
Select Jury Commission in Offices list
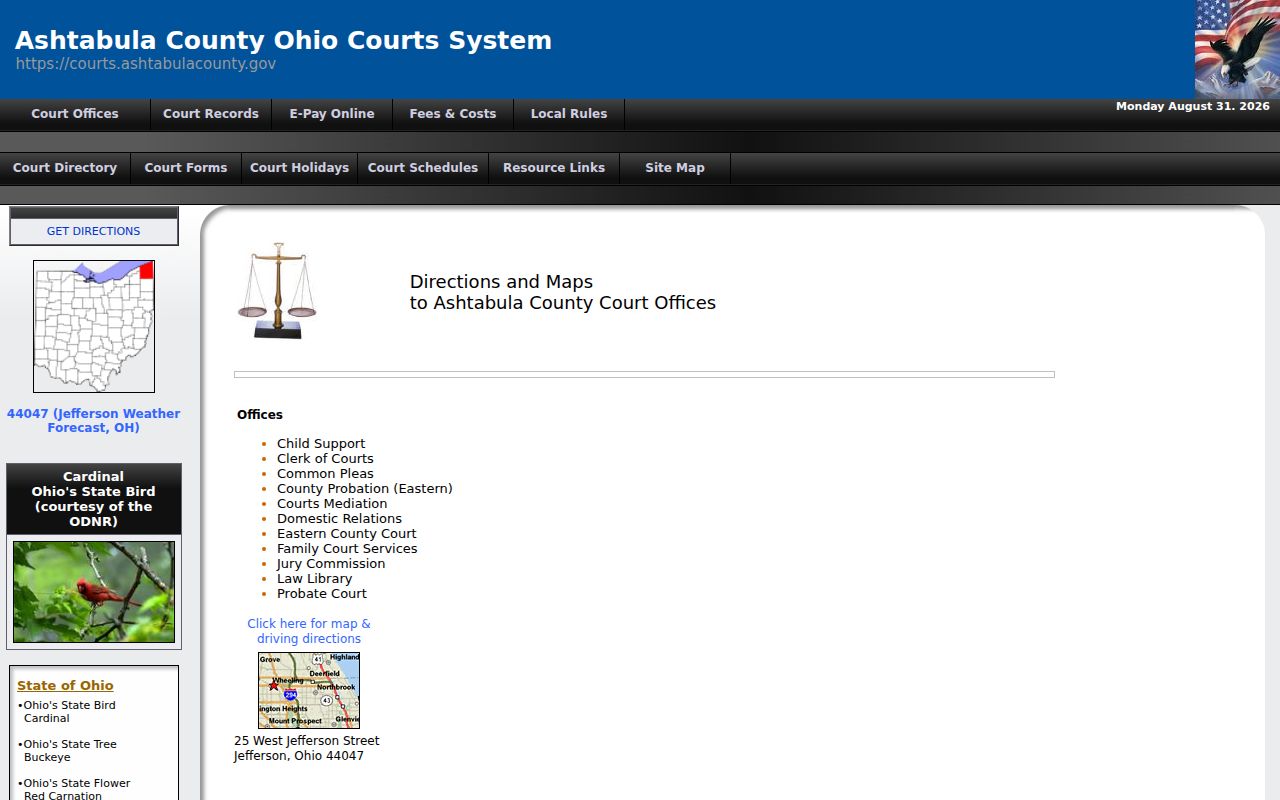pyautogui.click(x=331, y=564)
